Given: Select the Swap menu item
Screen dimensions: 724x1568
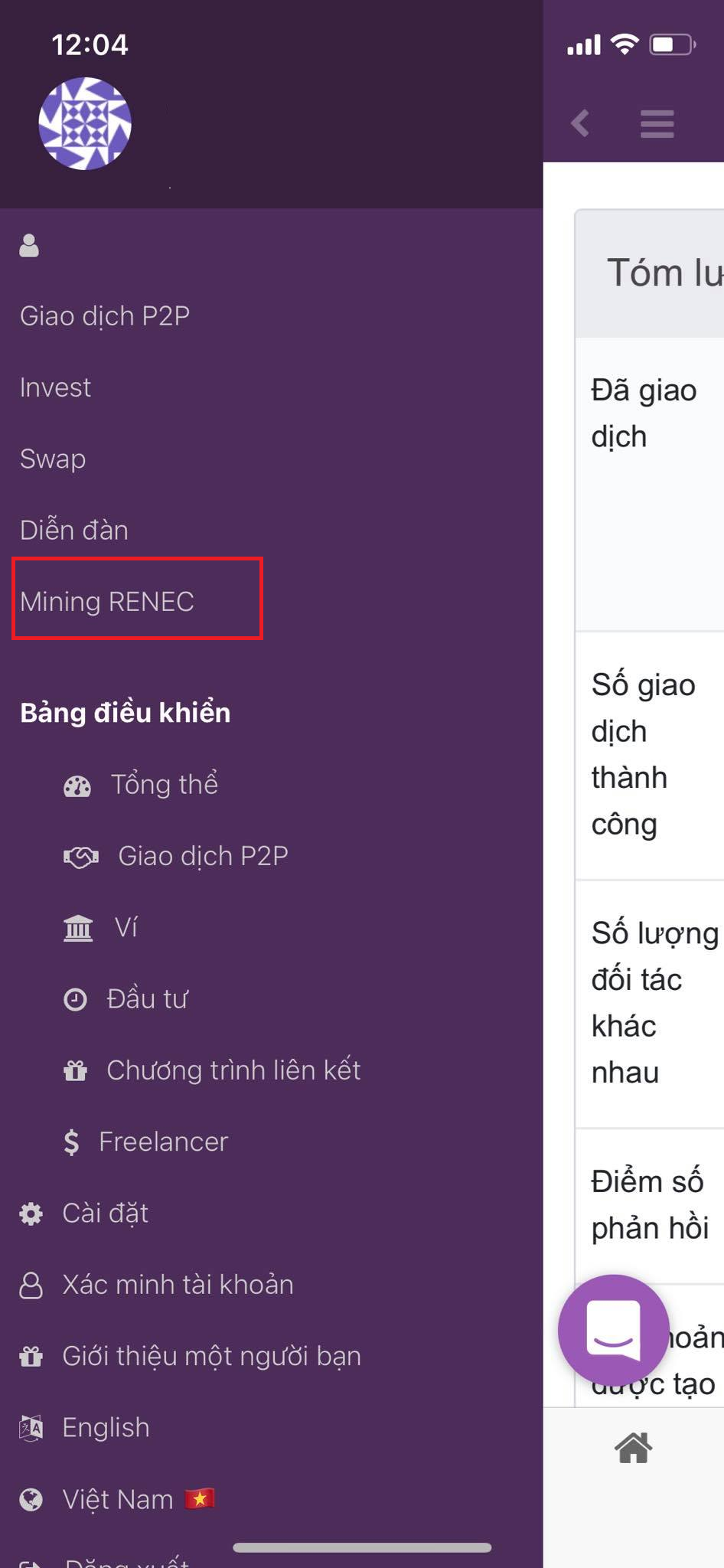Looking at the screenshot, I should tap(52, 459).
